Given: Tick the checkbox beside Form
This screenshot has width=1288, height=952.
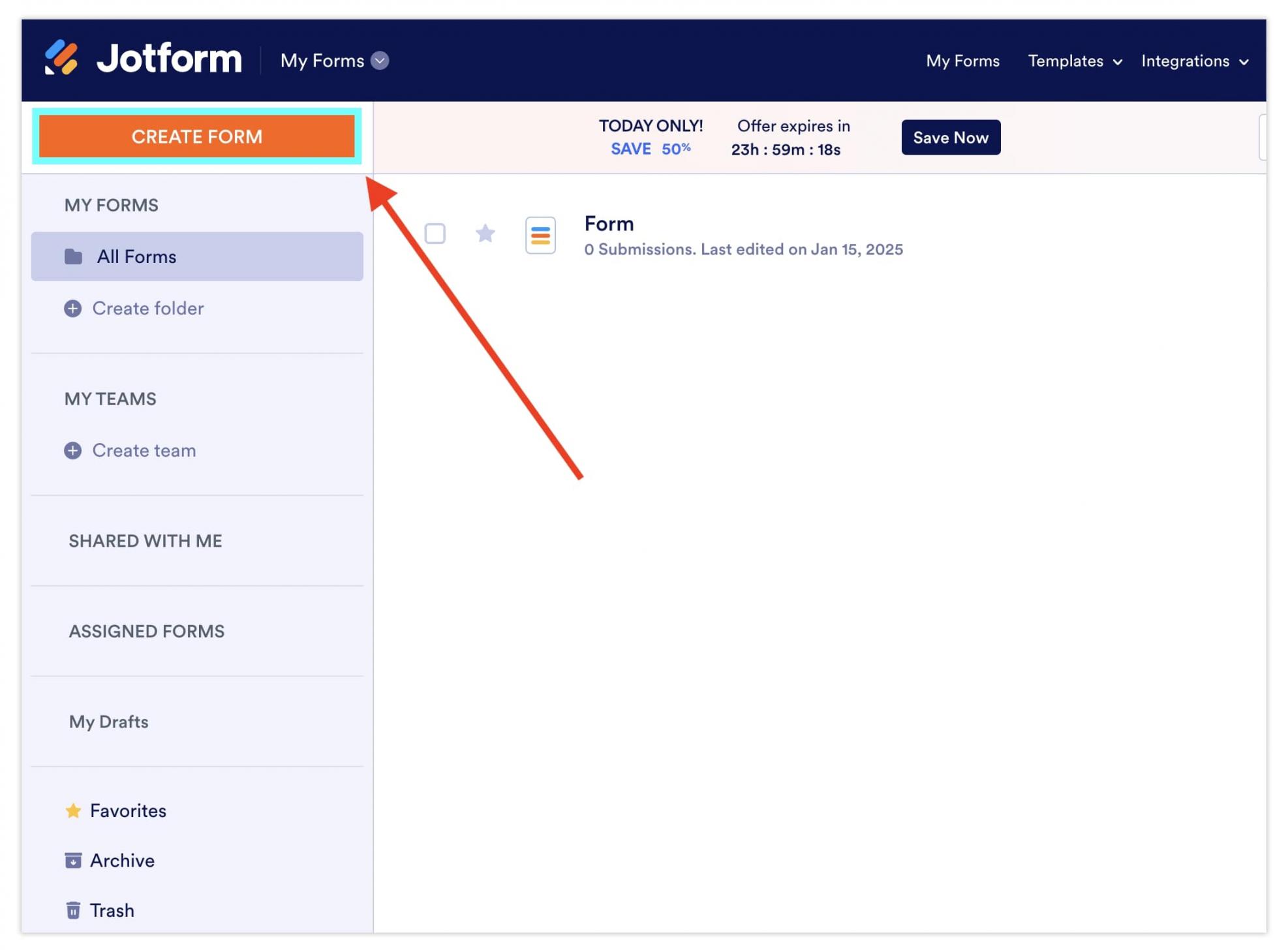Looking at the screenshot, I should [x=435, y=234].
